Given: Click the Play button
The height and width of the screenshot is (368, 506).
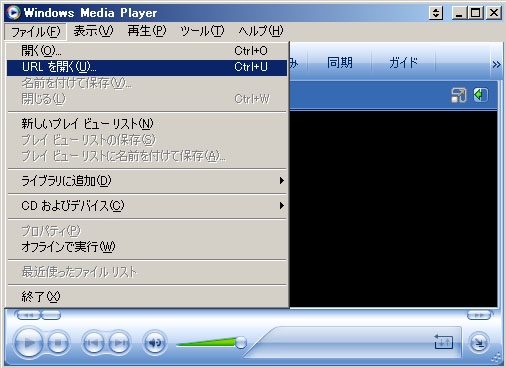Looking at the screenshot, I should (29, 342).
